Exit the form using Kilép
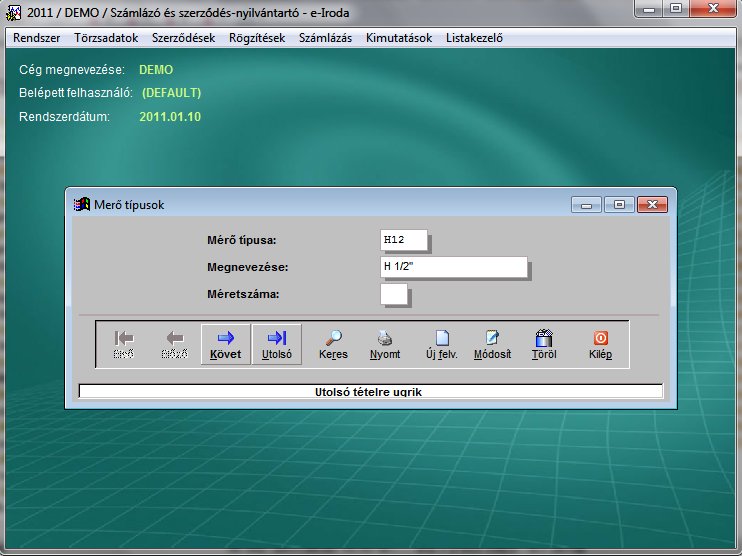Image resolution: width=742 pixels, height=556 pixels. click(x=600, y=344)
